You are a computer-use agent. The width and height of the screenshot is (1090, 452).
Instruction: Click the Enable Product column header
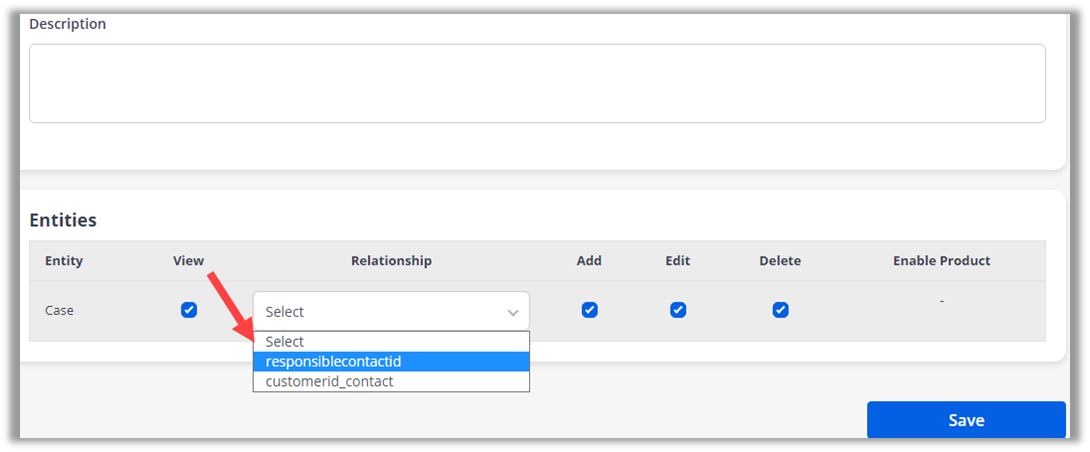pyautogui.click(x=941, y=261)
